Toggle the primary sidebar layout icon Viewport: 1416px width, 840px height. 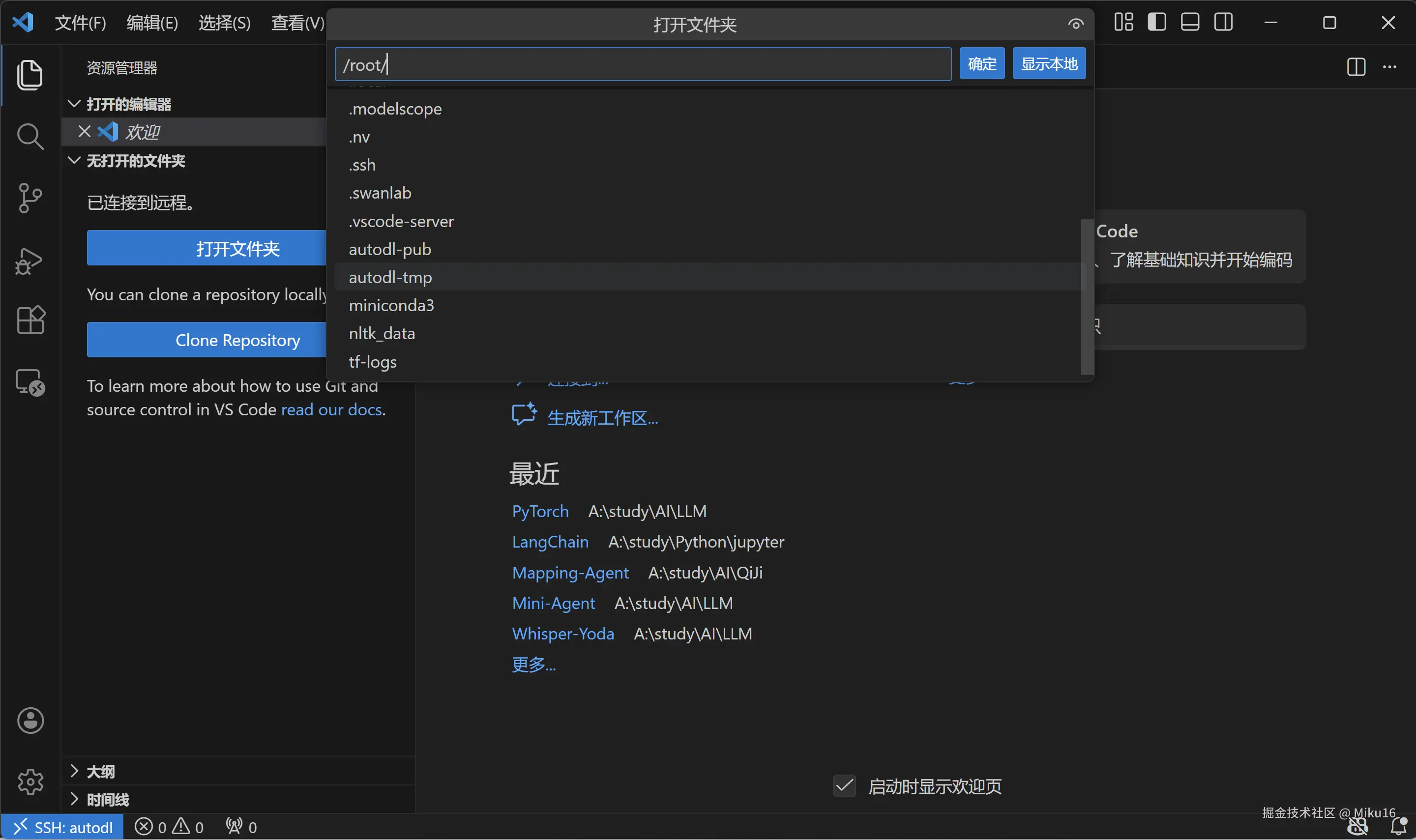point(1157,23)
